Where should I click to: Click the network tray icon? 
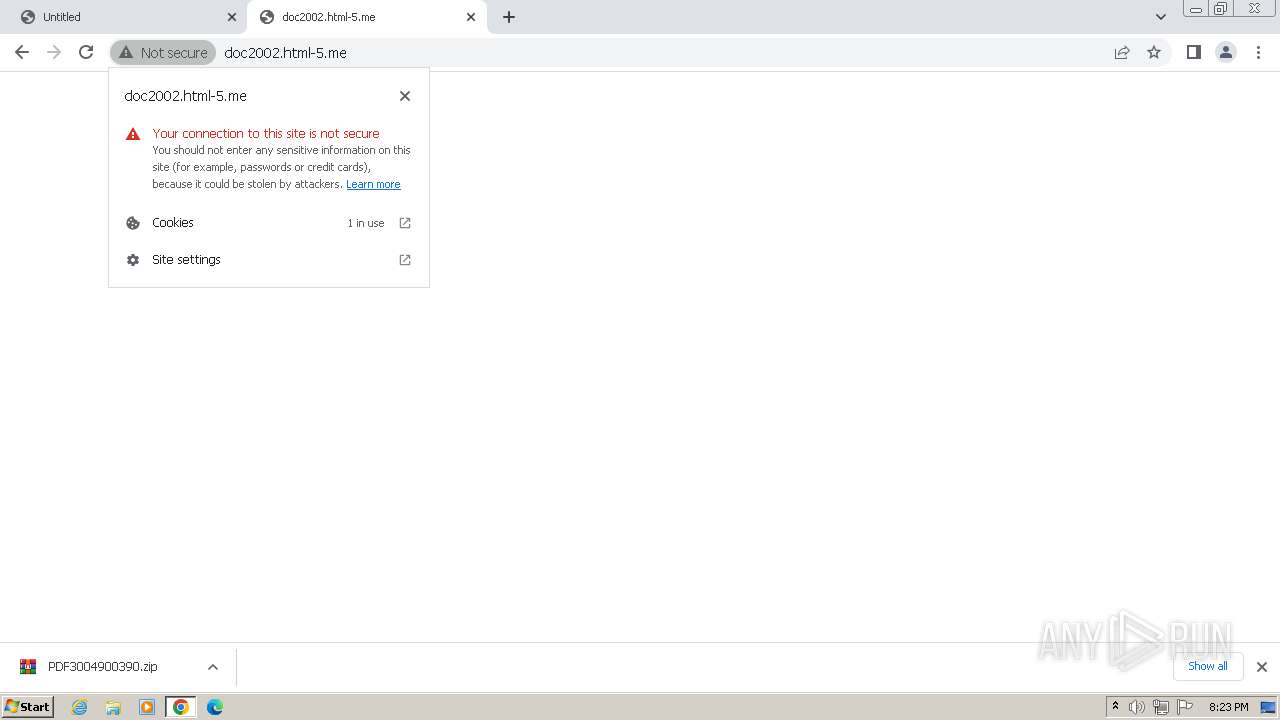click(x=1161, y=707)
